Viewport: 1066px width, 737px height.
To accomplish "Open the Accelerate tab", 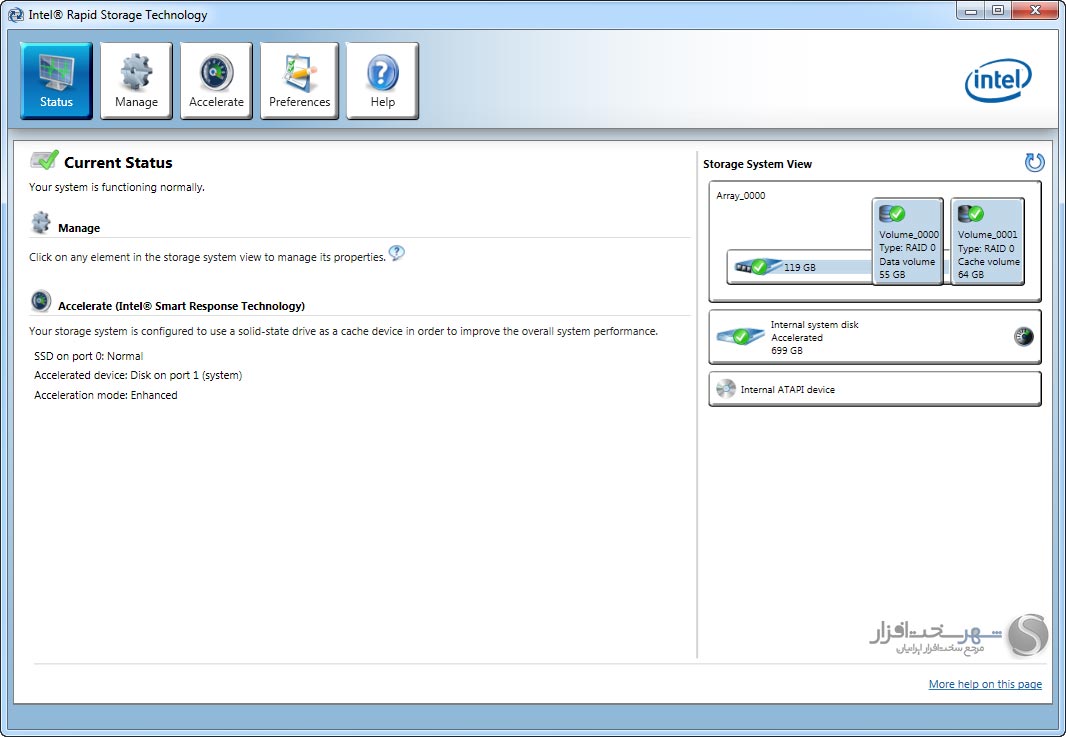I will point(216,81).
